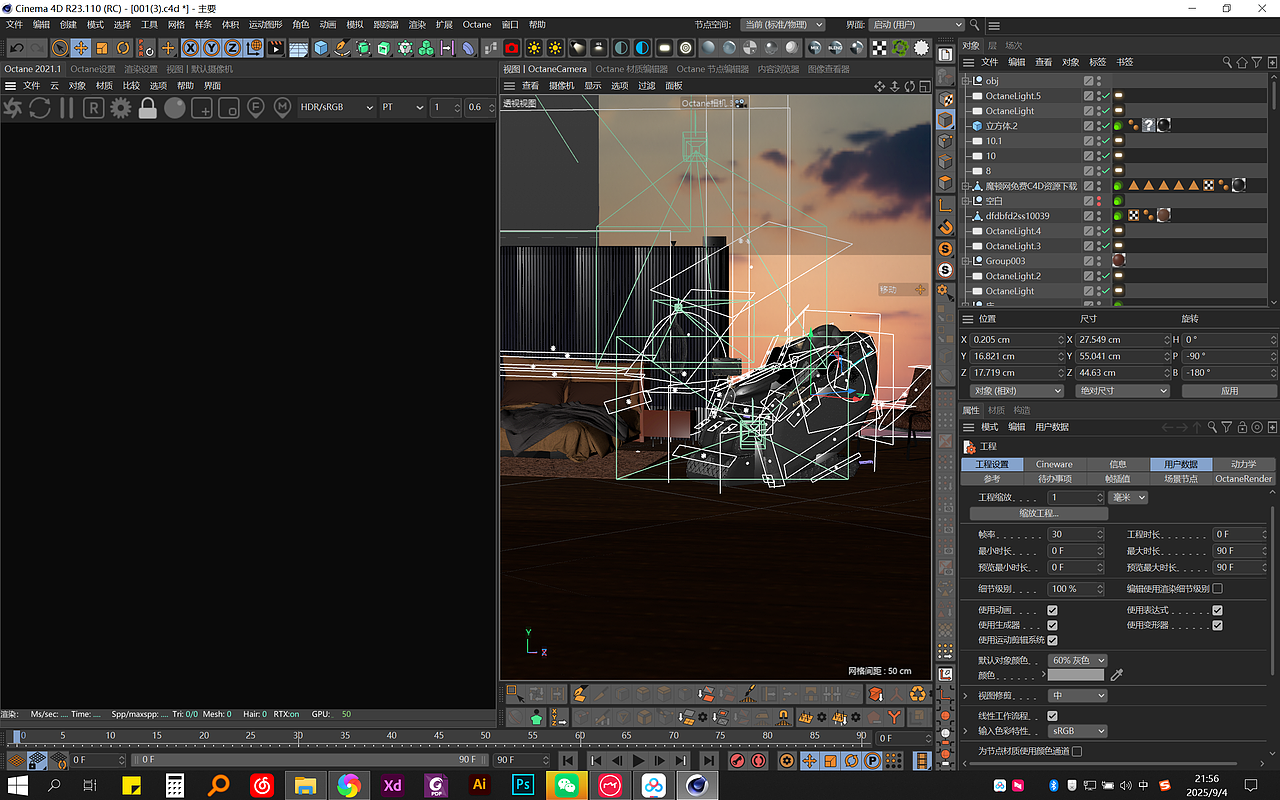This screenshot has width=1280, height=800.
Task: Click the green Octane scatter ring icon
Action: tap(900, 47)
